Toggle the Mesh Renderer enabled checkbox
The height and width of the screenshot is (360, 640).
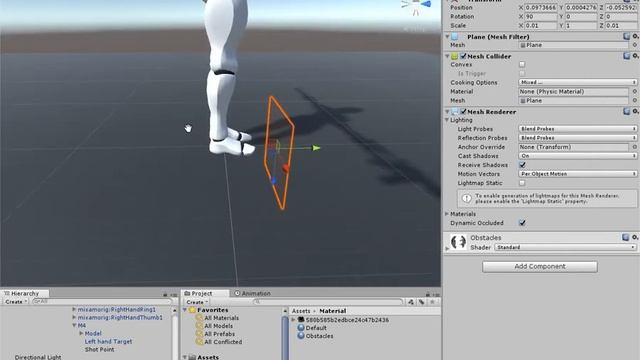463,111
